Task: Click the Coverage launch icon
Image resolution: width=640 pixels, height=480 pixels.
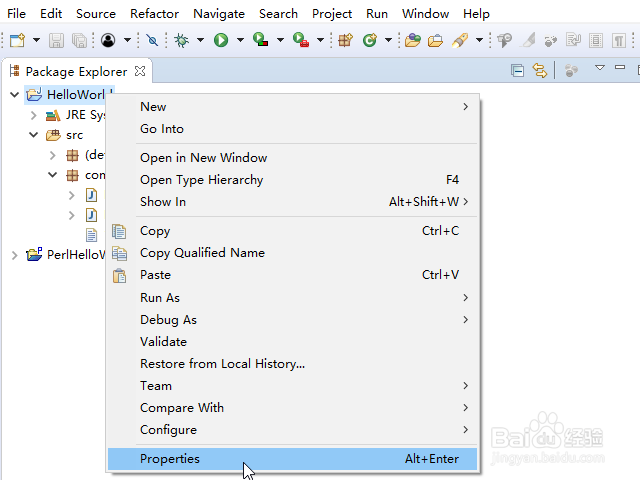Action: click(260, 40)
